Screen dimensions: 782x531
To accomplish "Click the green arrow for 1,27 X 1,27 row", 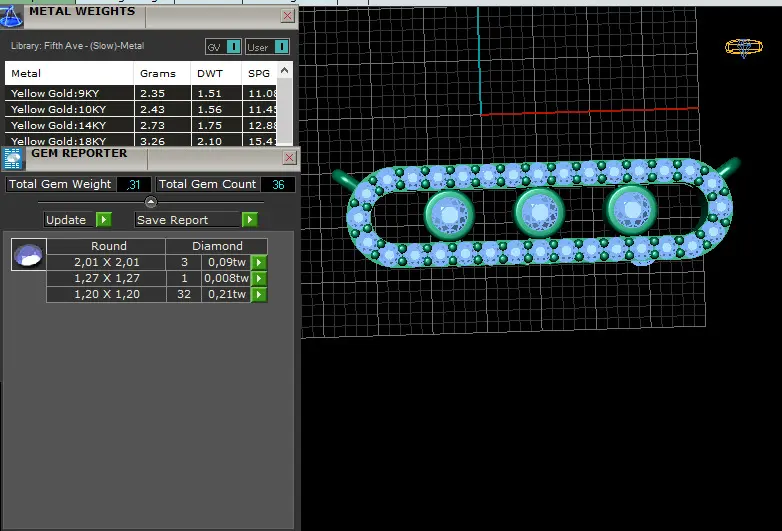I will click(x=259, y=278).
